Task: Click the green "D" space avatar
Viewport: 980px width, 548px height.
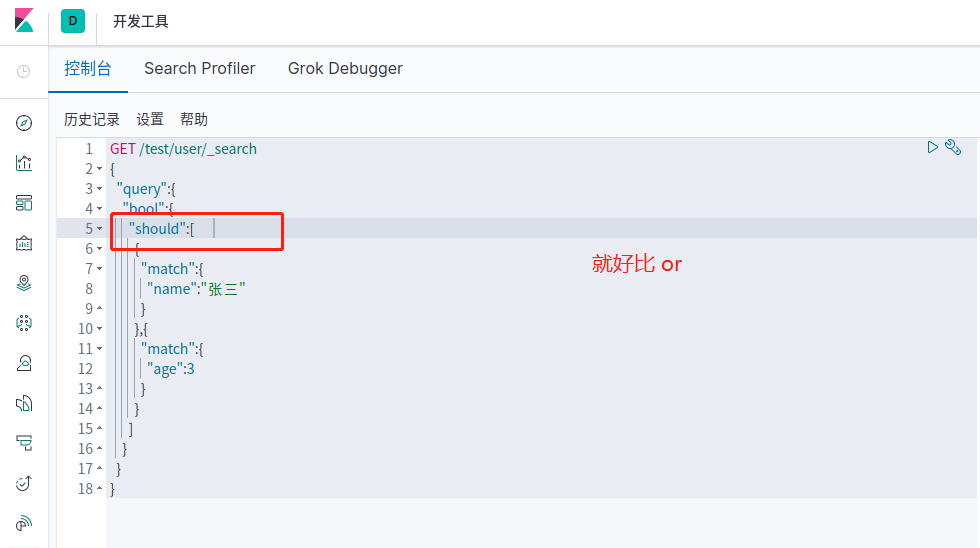Action: [73, 21]
